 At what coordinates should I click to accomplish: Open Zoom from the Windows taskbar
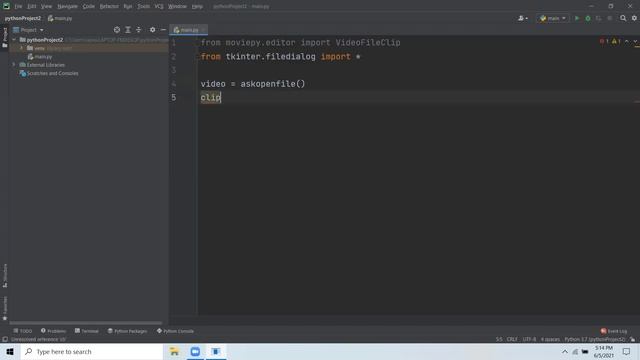click(x=195, y=351)
